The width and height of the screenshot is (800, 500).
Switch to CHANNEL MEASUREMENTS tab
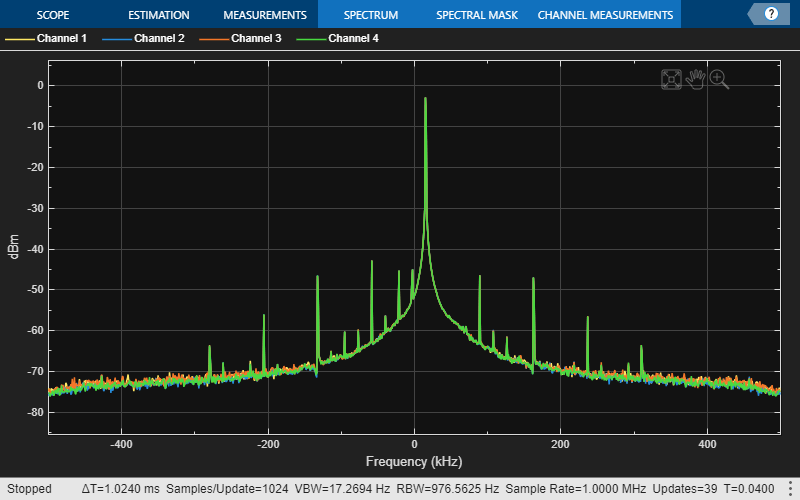tap(605, 15)
